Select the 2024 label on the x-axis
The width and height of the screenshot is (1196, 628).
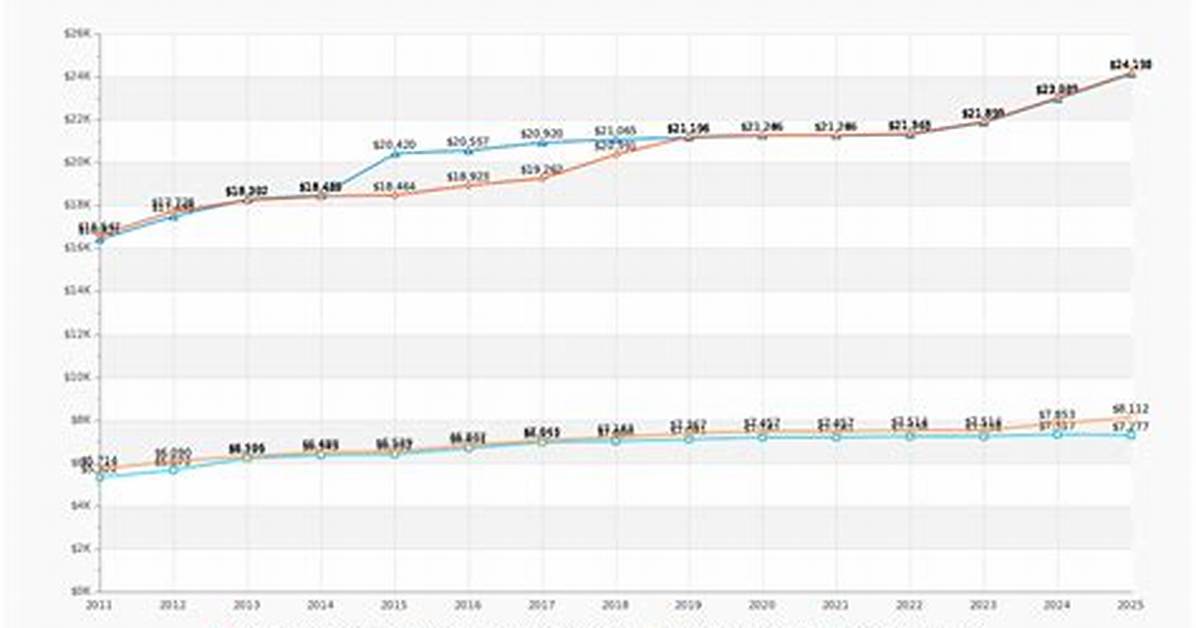[x=1057, y=605]
